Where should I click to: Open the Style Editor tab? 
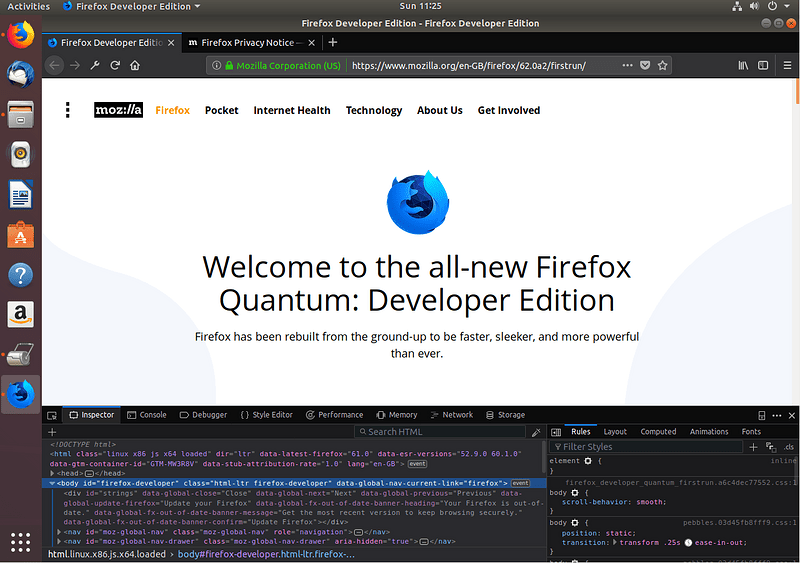point(266,415)
